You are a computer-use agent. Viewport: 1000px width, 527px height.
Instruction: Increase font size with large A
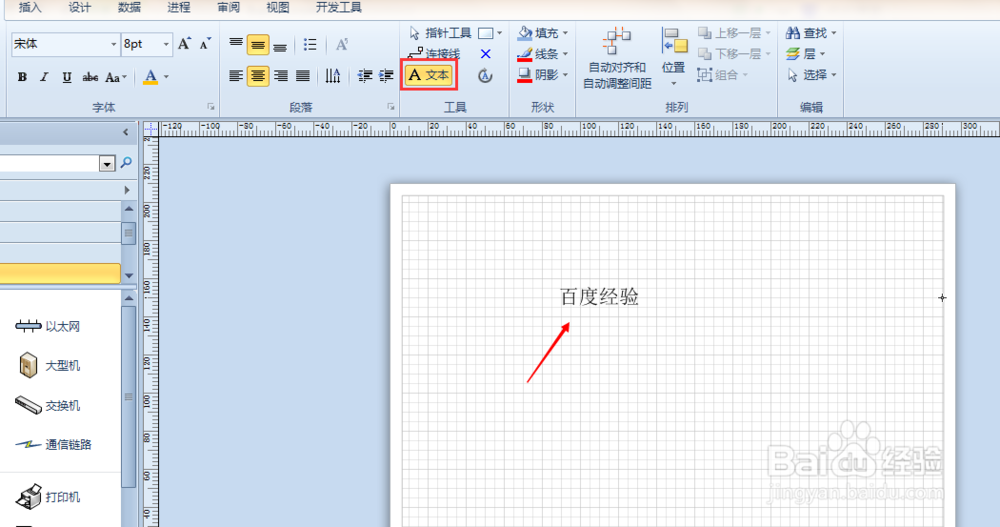[x=184, y=44]
